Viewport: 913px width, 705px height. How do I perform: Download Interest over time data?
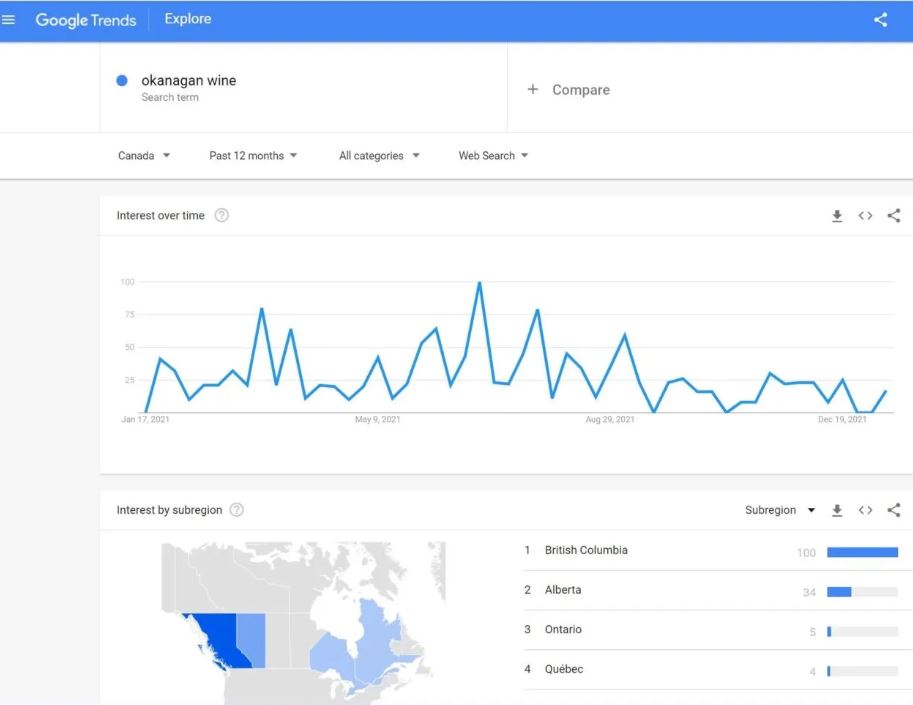tap(837, 216)
